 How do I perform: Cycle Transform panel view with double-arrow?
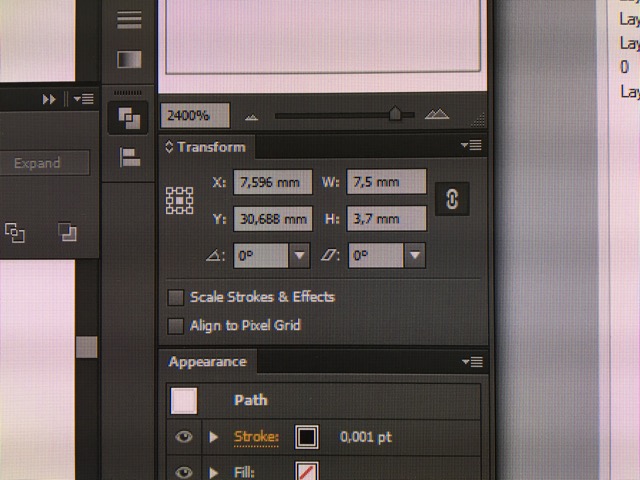click(169, 147)
